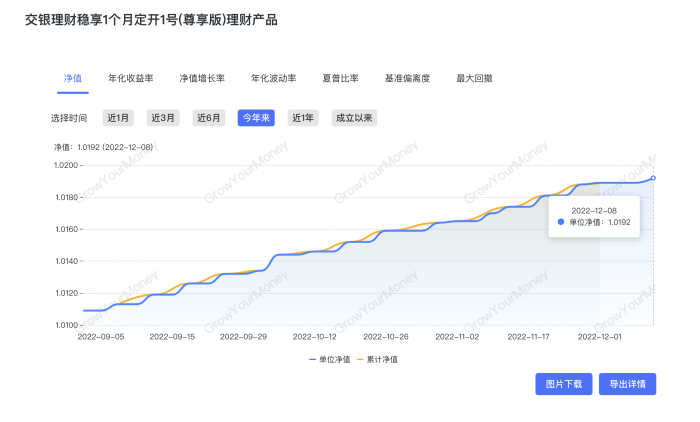
Task: Click the 2022-10-26 x-axis date label
Action: [x=386, y=337]
